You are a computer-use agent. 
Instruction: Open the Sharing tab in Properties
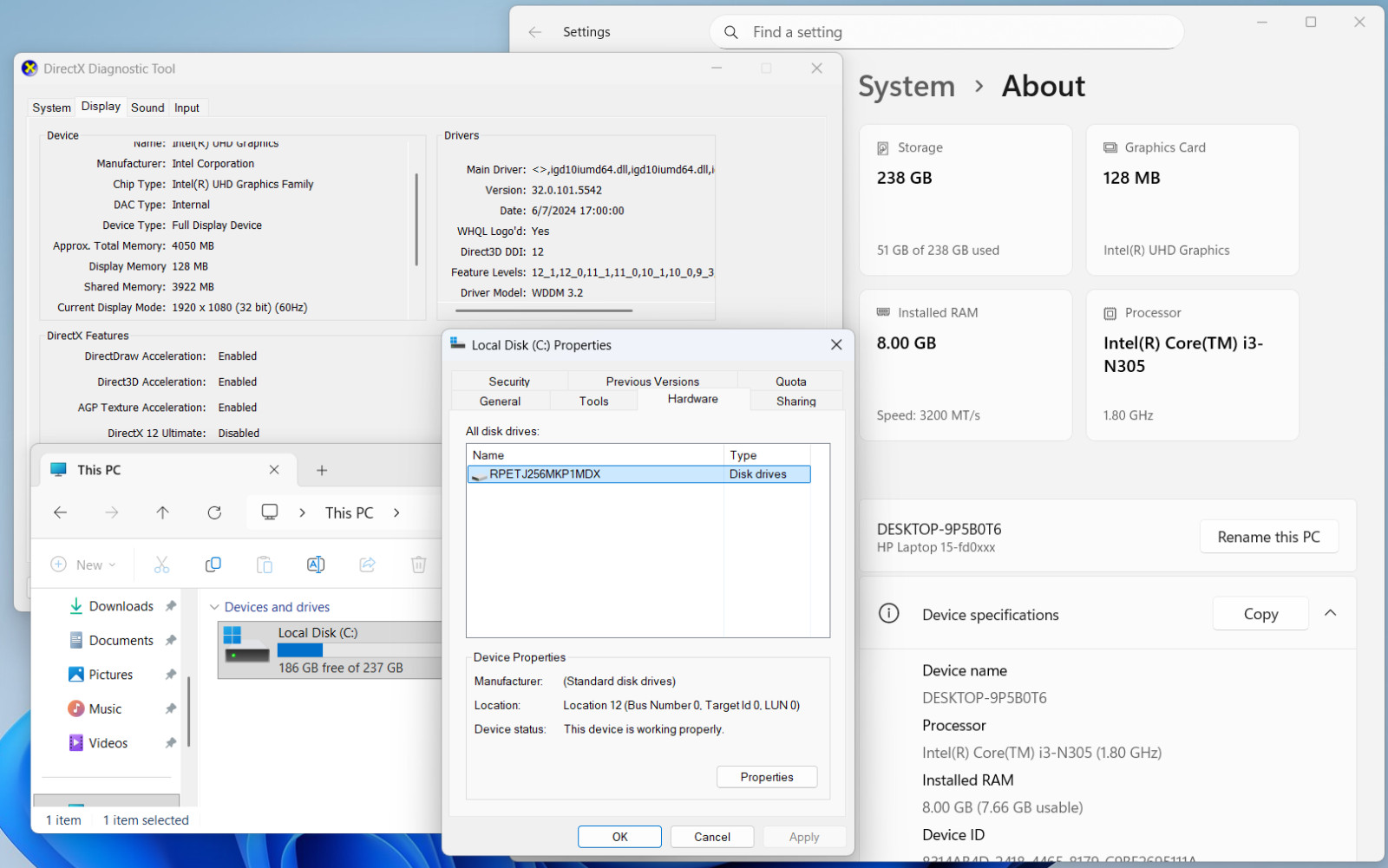click(796, 401)
